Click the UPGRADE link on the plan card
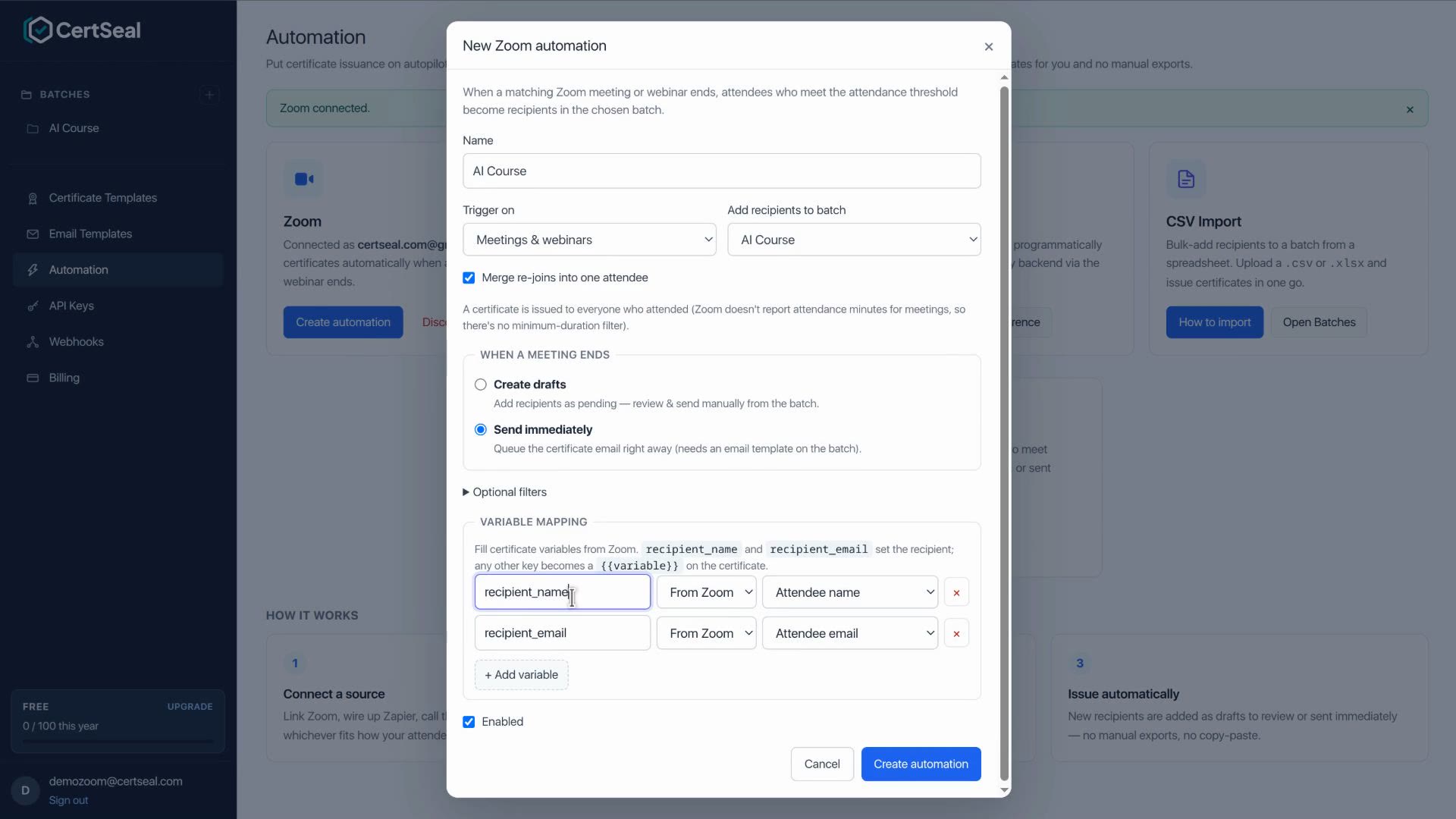This screenshot has height=819, width=1456. point(190,707)
